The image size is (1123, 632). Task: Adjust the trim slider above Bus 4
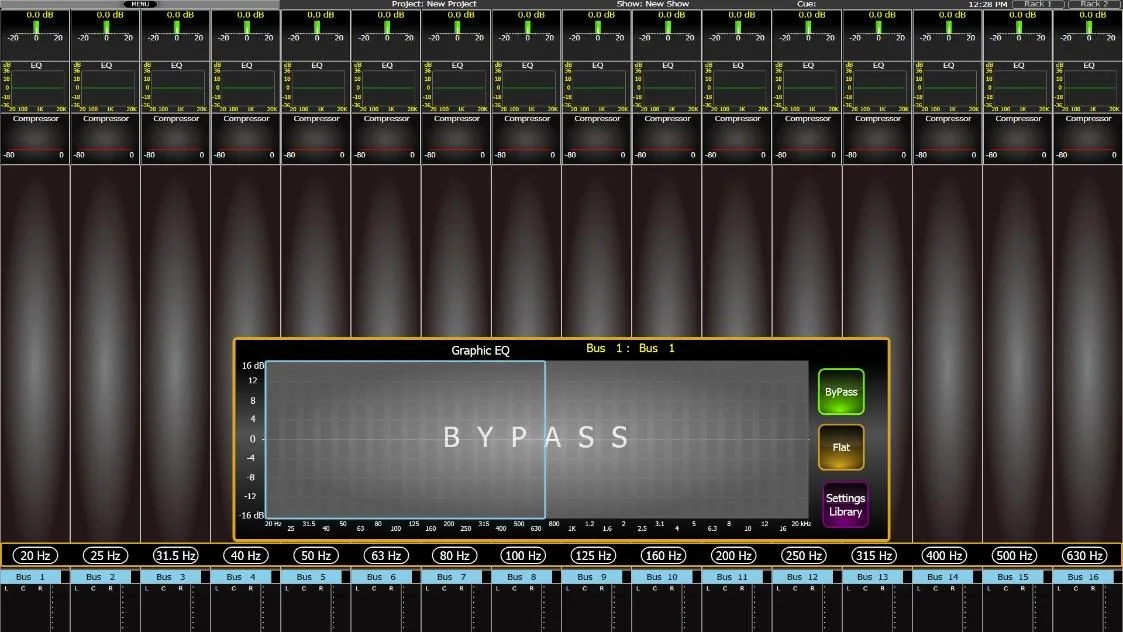coord(246,29)
